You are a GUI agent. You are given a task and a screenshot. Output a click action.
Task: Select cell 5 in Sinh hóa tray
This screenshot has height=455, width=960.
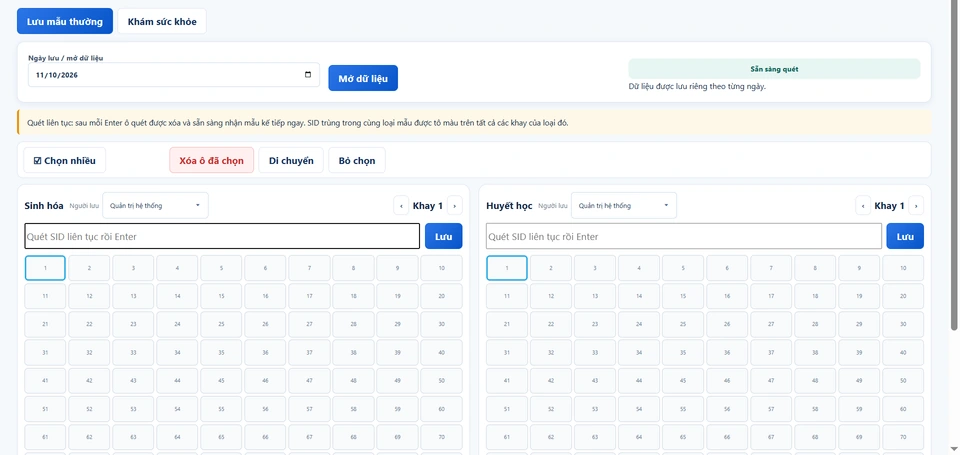tap(221, 268)
